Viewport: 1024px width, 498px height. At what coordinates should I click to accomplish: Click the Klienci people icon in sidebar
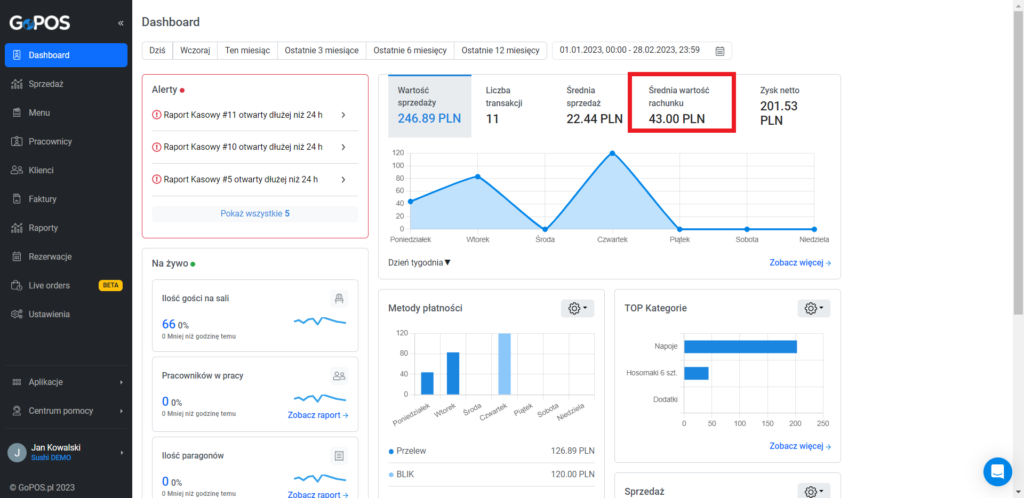click(x=18, y=170)
